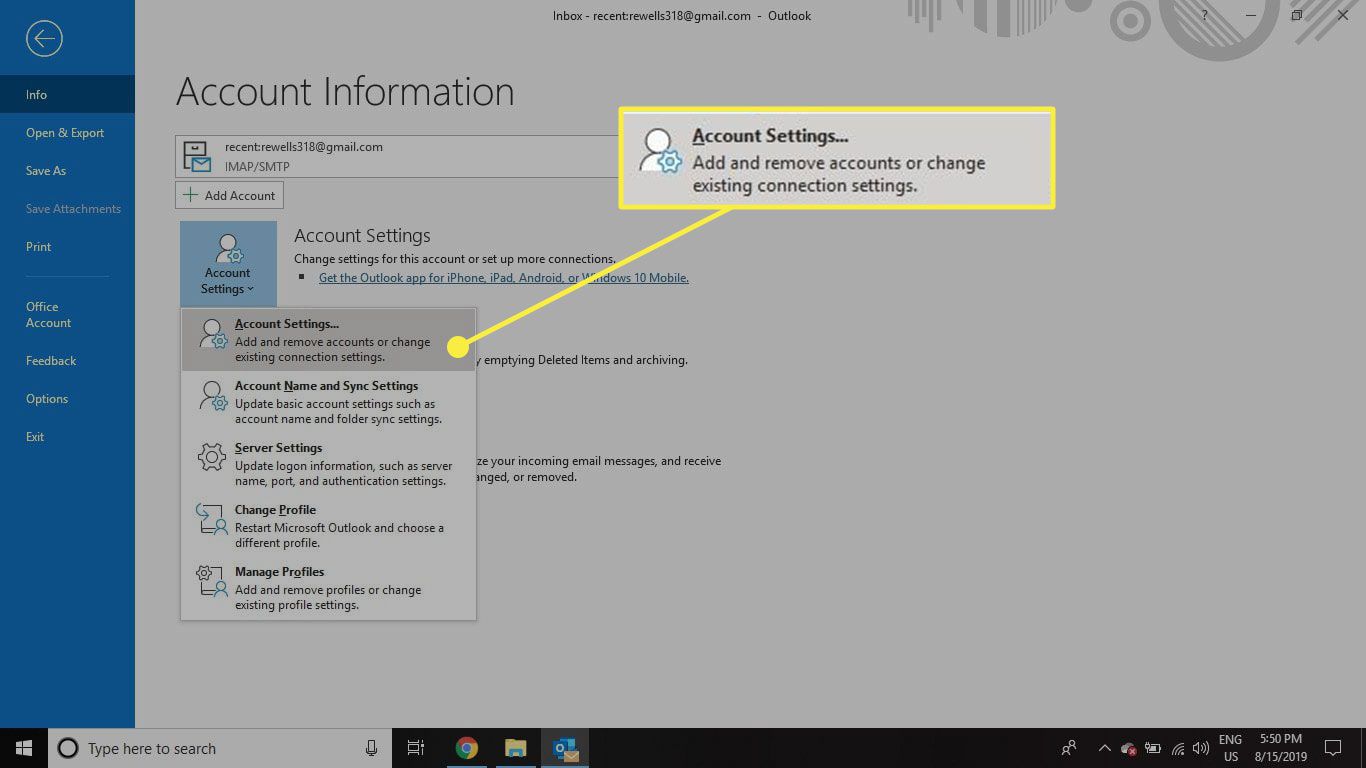Click the Account Name and Sync icon
The height and width of the screenshot is (768, 1366).
pyautogui.click(x=213, y=396)
